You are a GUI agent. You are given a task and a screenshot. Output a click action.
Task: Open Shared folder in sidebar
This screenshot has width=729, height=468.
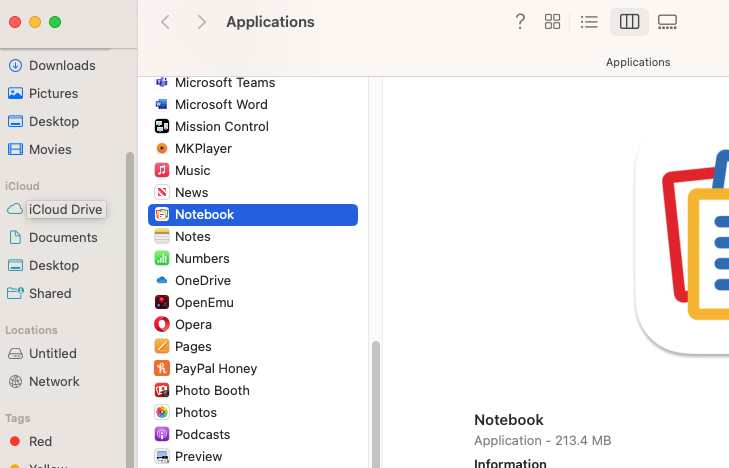click(50, 293)
